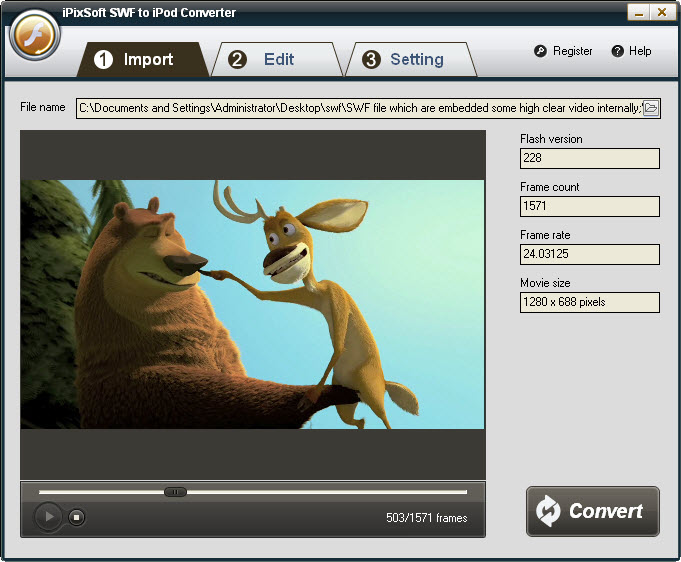Open the Edit tab
This screenshot has height=562, width=681.
click(x=278, y=60)
